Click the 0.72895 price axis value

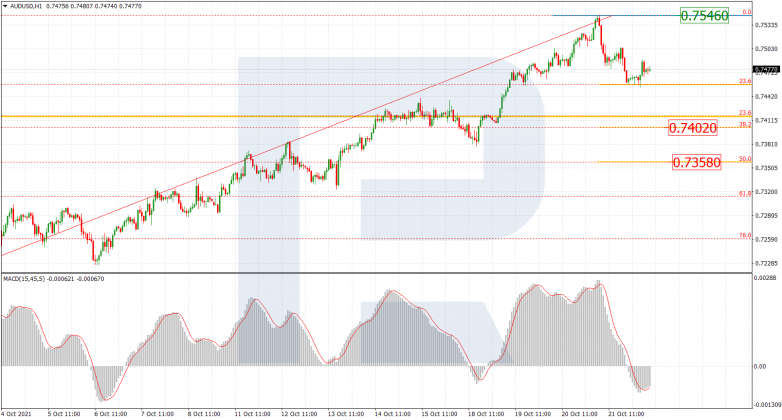click(767, 215)
